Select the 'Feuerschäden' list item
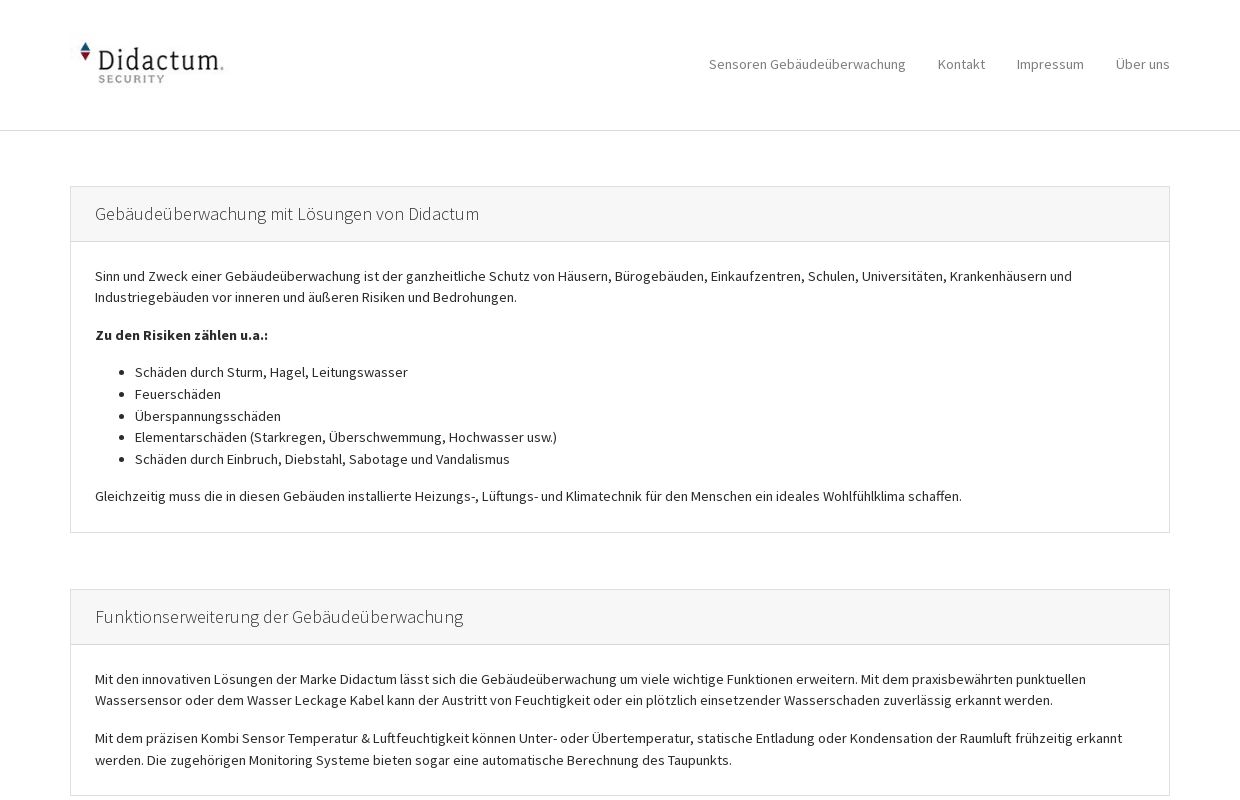 (x=178, y=394)
